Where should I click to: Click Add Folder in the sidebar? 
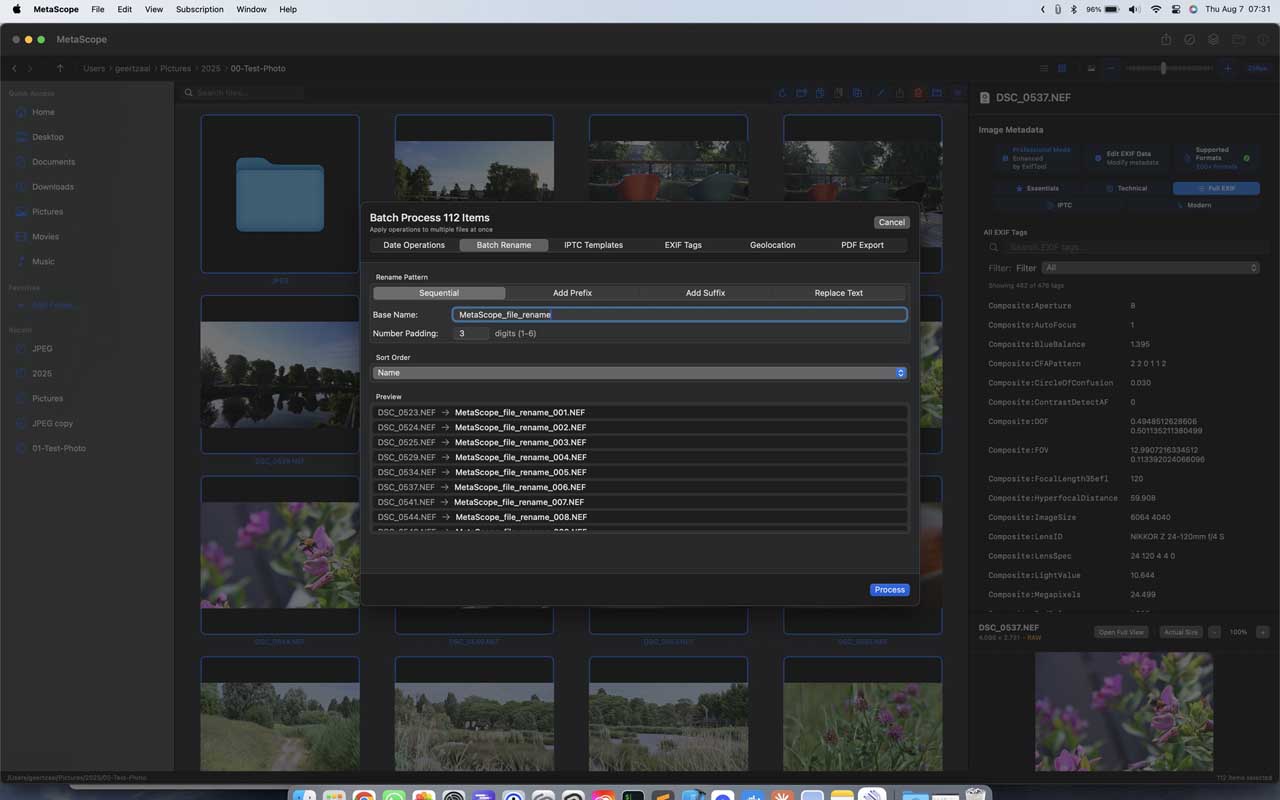click(48, 305)
